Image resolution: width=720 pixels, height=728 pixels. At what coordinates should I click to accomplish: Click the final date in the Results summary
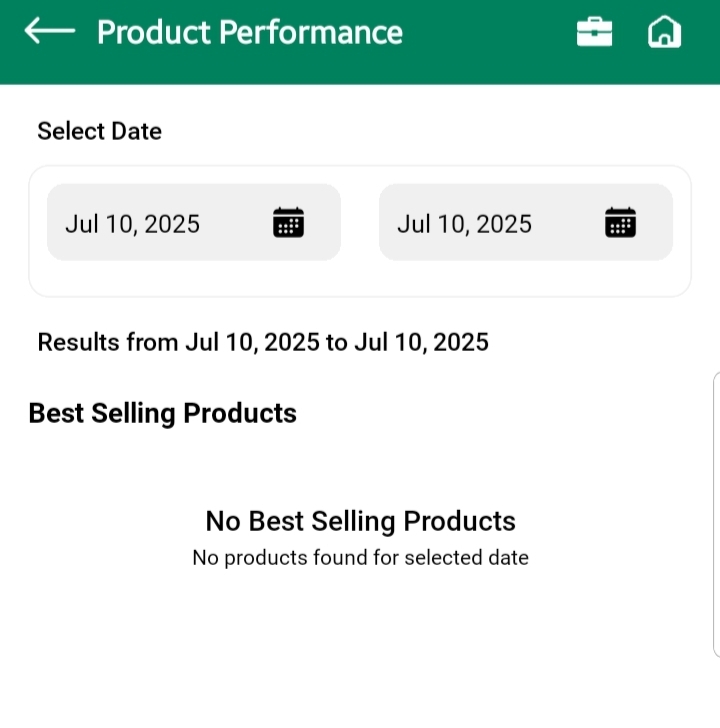click(422, 343)
